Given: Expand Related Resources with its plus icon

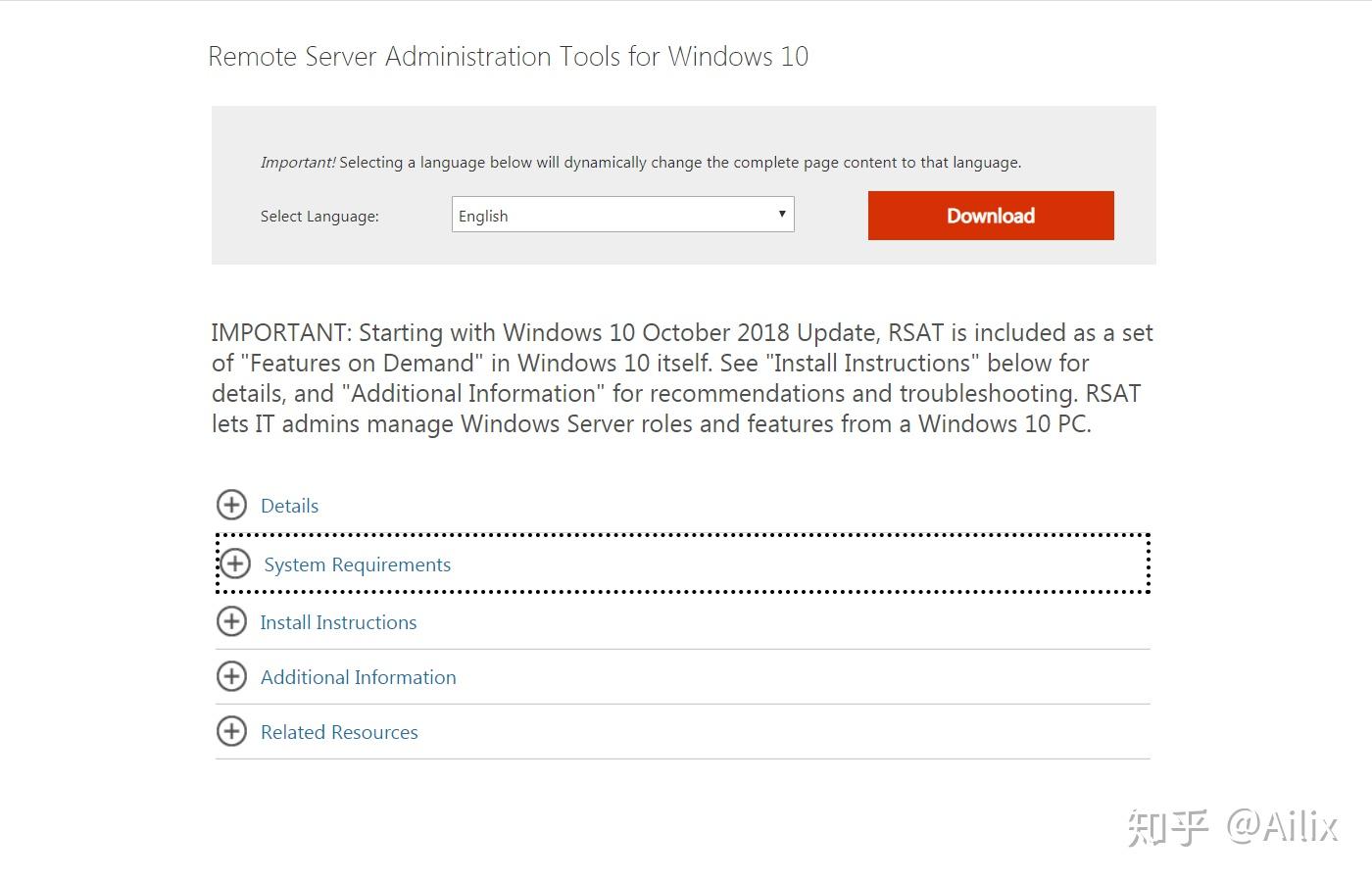Looking at the screenshot, I should pyautogui.click(x=232, y=731).
